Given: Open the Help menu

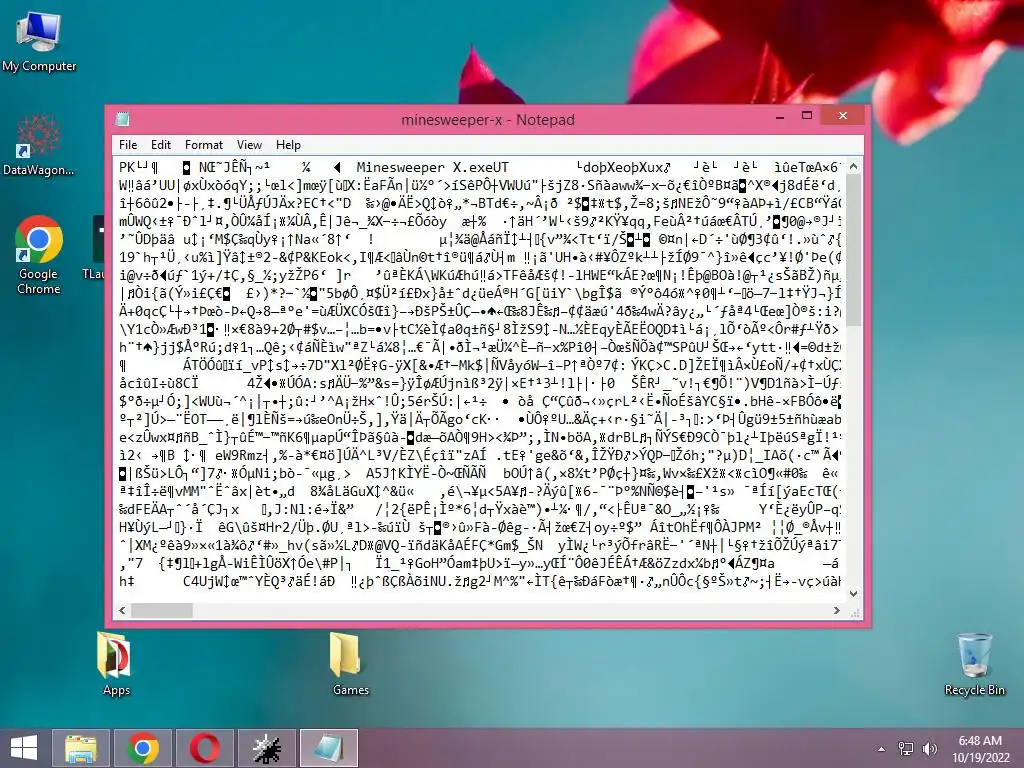Looking at the screenshot, I should (288, 145).
